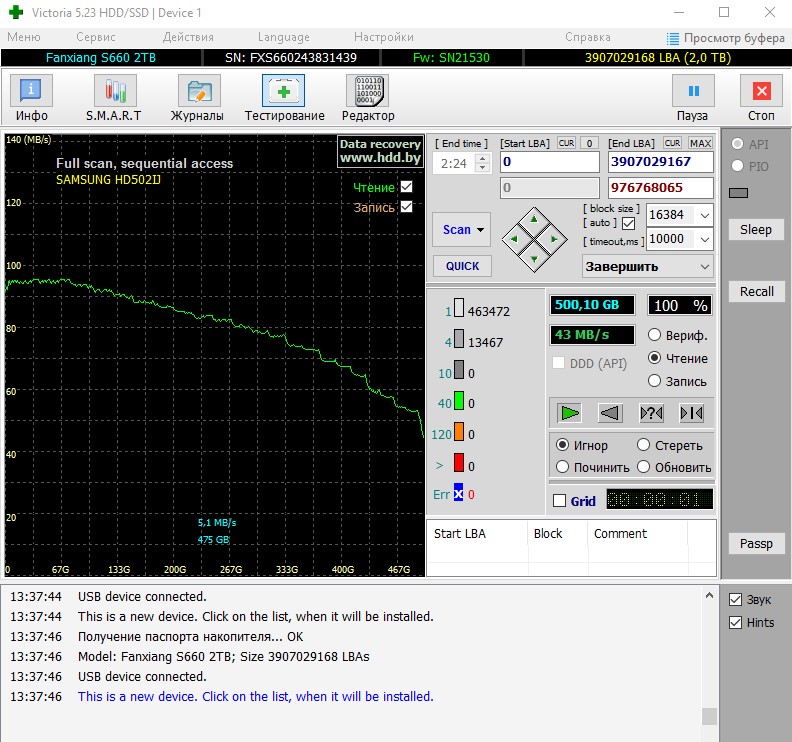Image resolution: width=792 pixels, height=742 pixels.
Task: Open the Сервис menu
Action: [x=95, y=37]
